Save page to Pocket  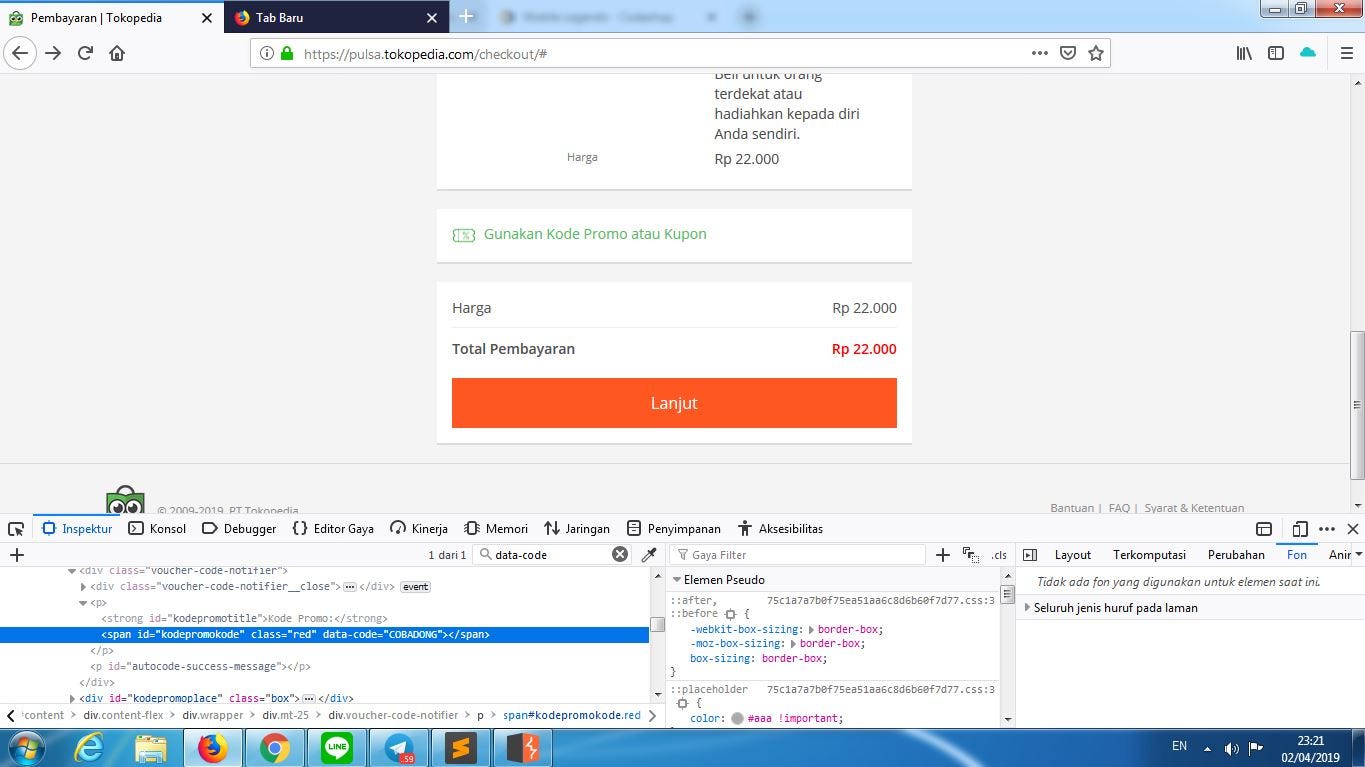pyautogui.click(x=1068, y=53)
